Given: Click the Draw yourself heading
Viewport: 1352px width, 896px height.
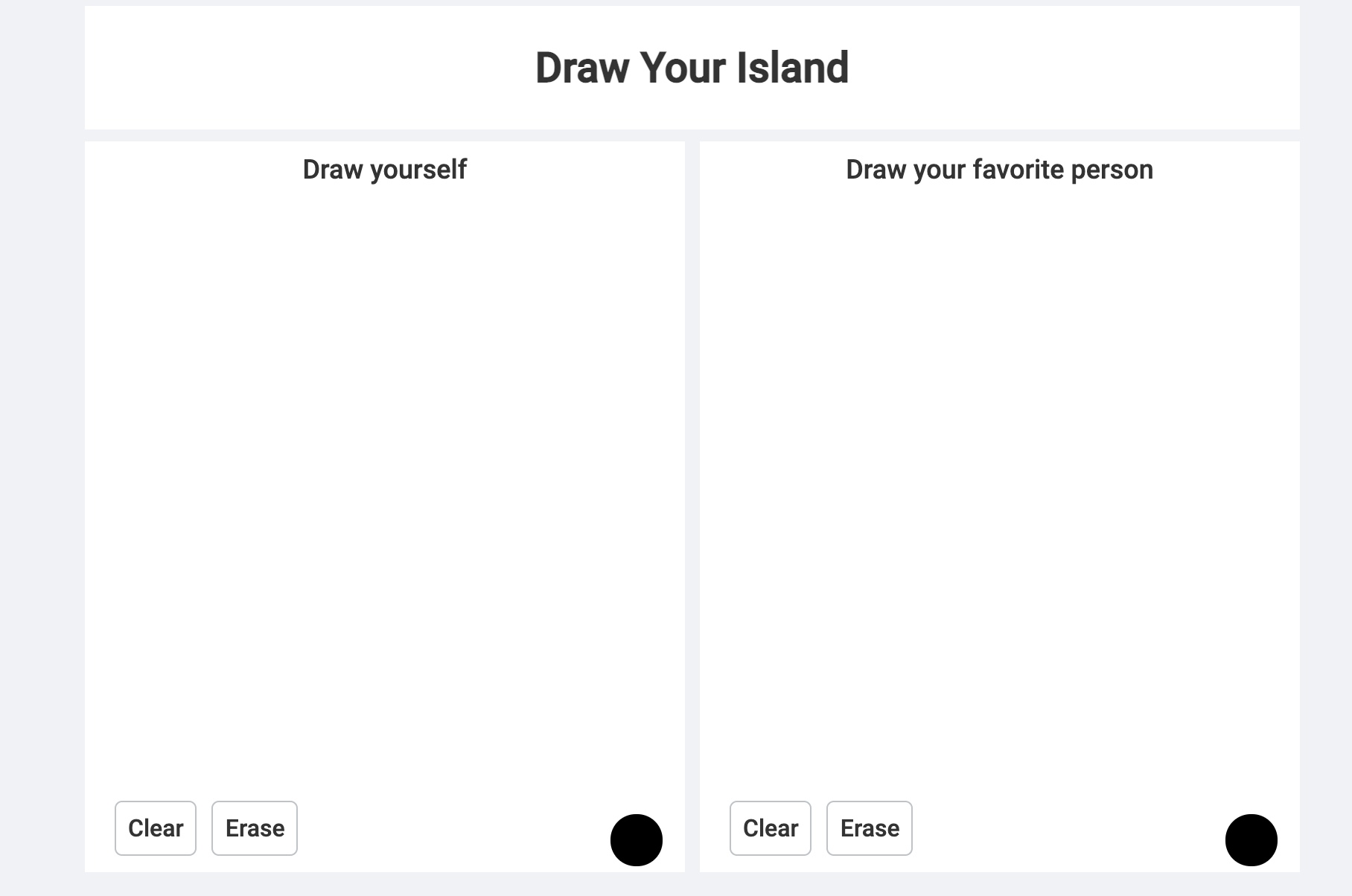Looking at the screenshot, I should (385, 170).
